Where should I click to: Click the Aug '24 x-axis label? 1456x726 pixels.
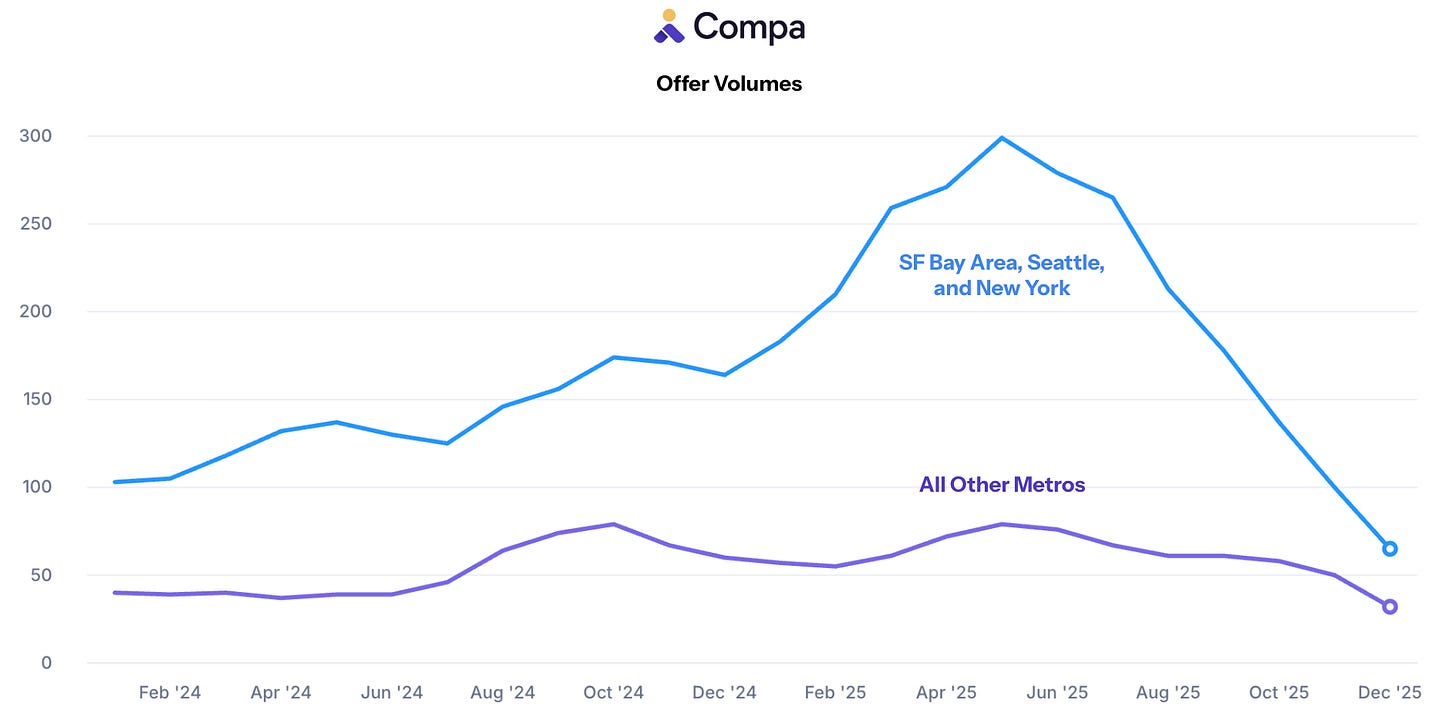pyautogui.click(x=502, y=693)
